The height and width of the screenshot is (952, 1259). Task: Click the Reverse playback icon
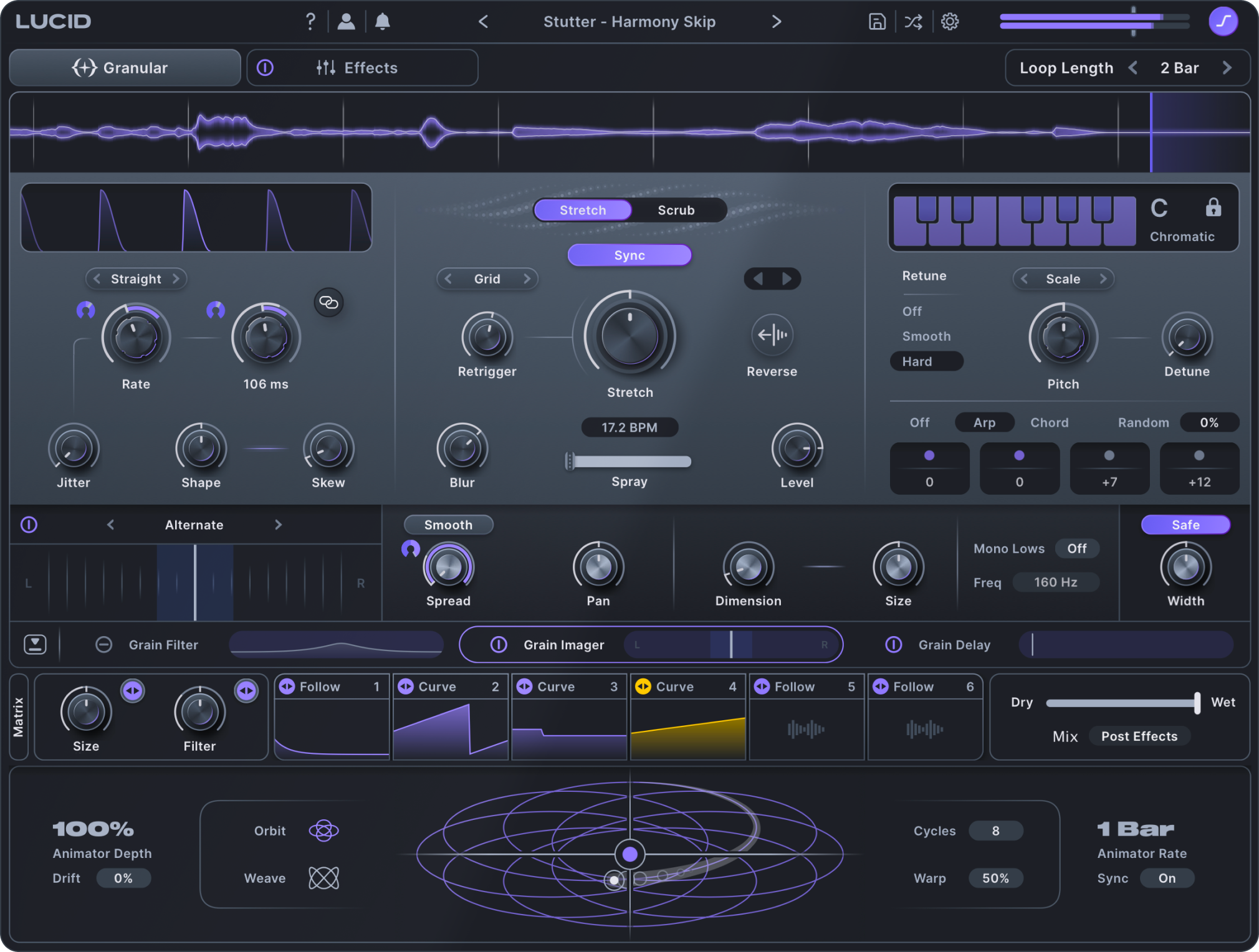772,335
